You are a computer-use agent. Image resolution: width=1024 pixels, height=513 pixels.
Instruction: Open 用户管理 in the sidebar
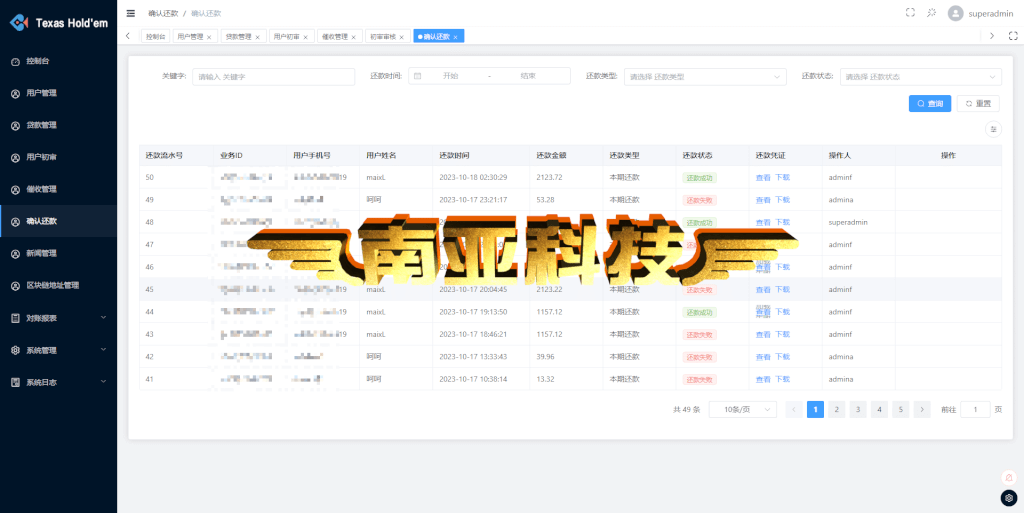[58, 93]
